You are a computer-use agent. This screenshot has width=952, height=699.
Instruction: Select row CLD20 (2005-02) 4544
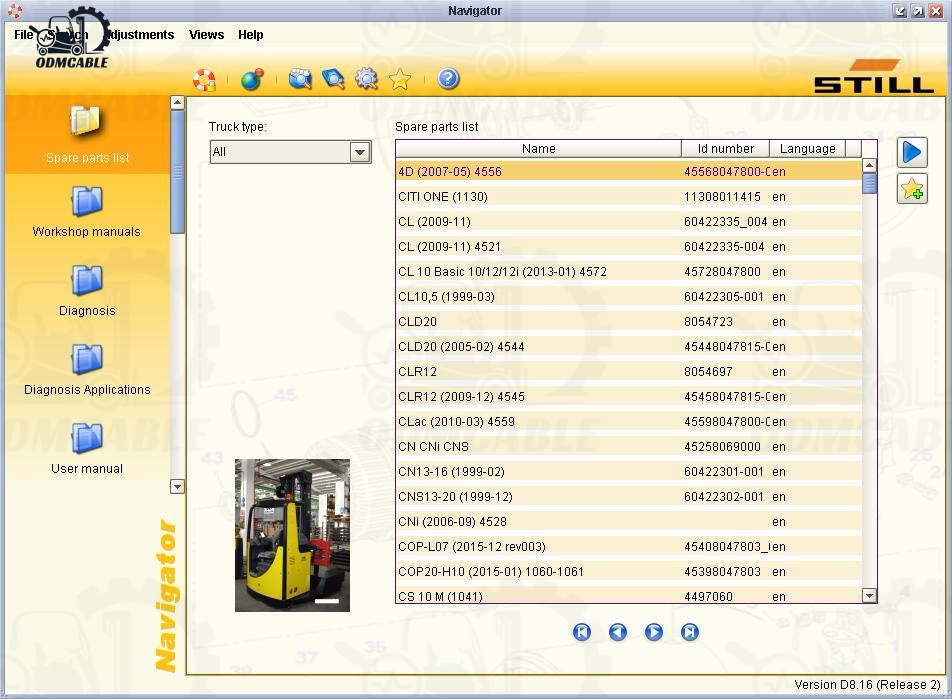pyautogui.click(x=628, y=346)
